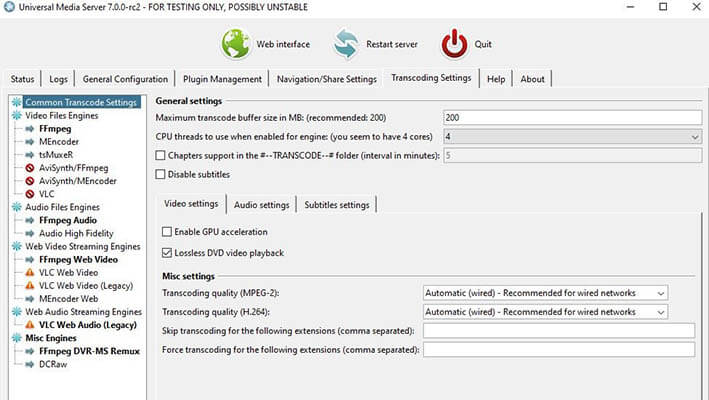Select the Transcoding Settings tab
The width and height of the screenshot is (709, 400).
click(431, 78)
